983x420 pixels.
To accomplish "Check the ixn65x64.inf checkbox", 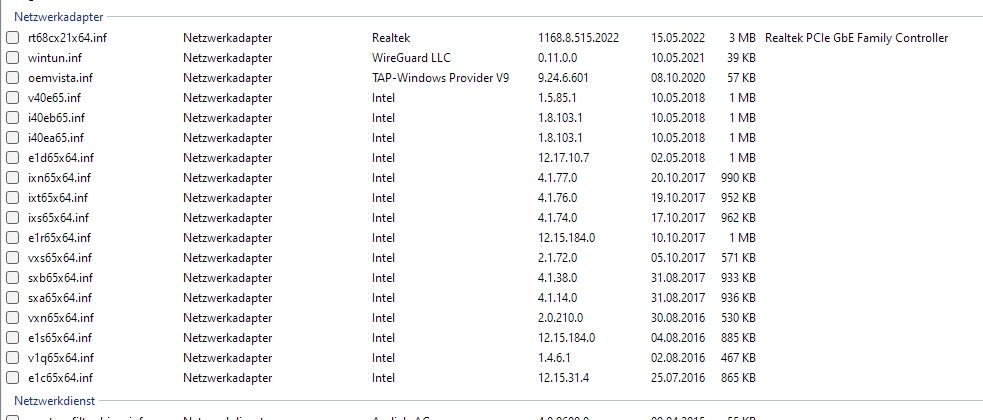I will tap(13, 177).
